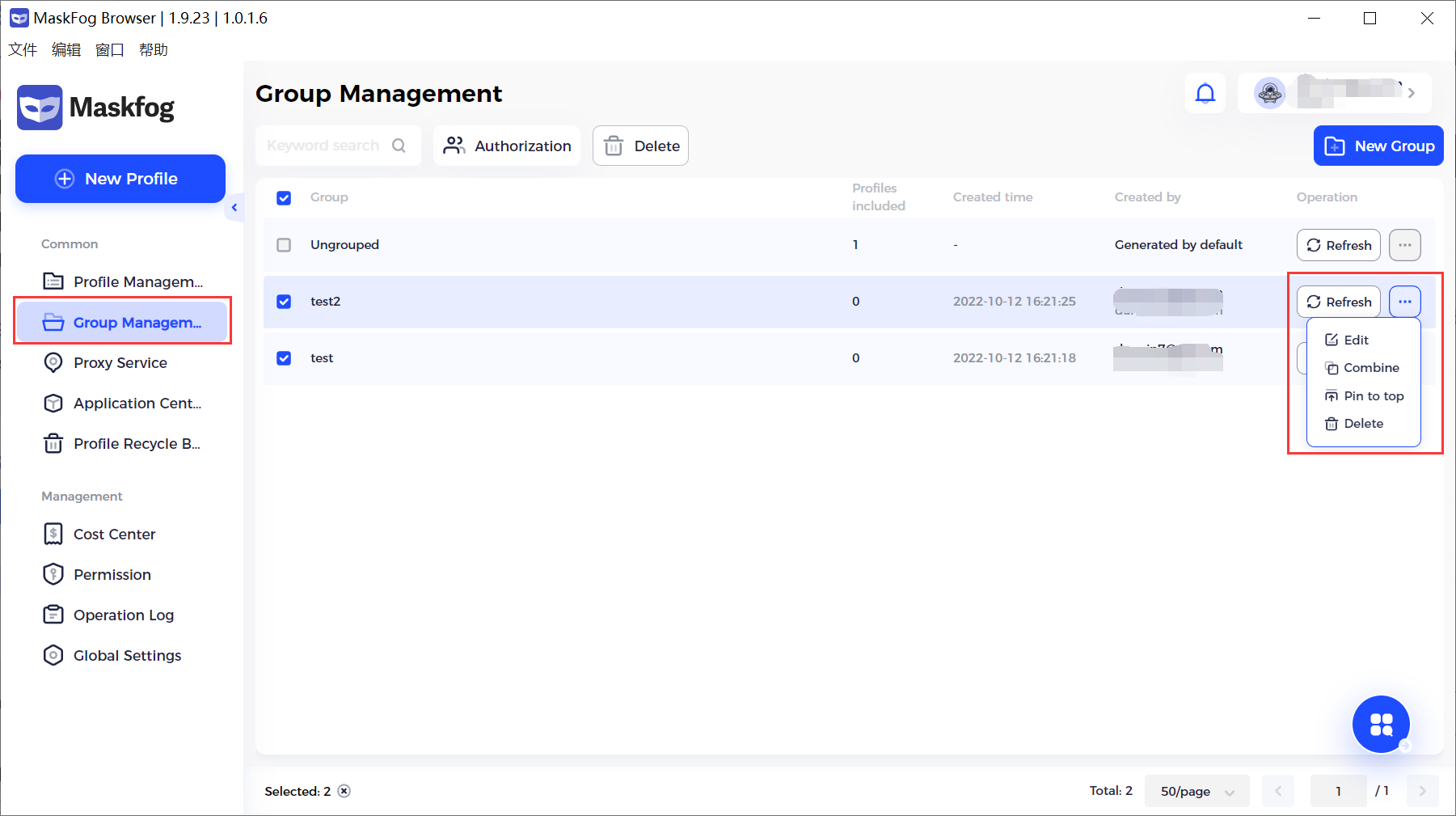Click the toolbar Delete button
This screenshot has width=1456, height=816.
pyautogui.click(x=640, y=146)
